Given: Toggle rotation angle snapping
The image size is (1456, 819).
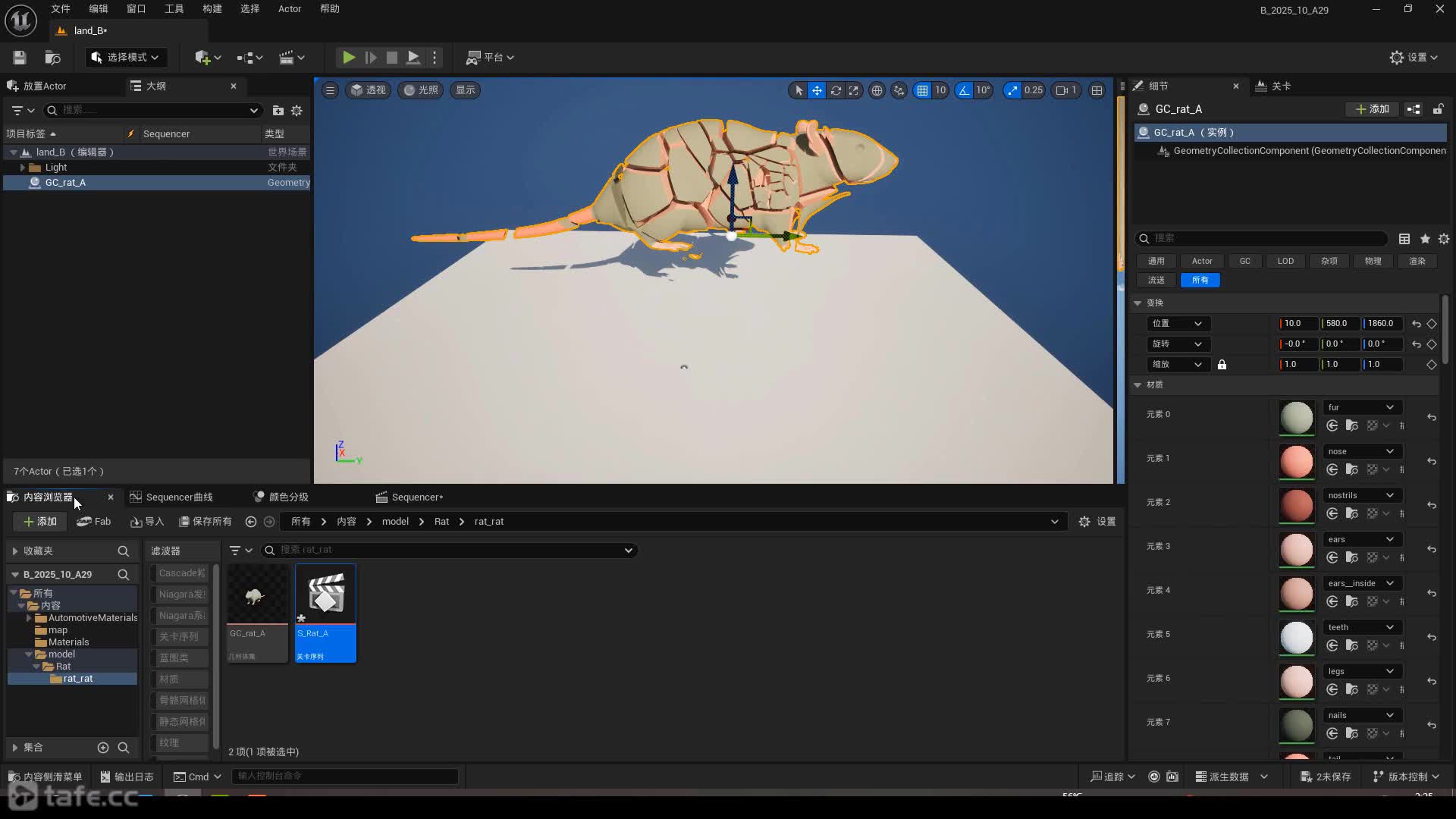Looking at the screenshot, I should pos(964,90).
